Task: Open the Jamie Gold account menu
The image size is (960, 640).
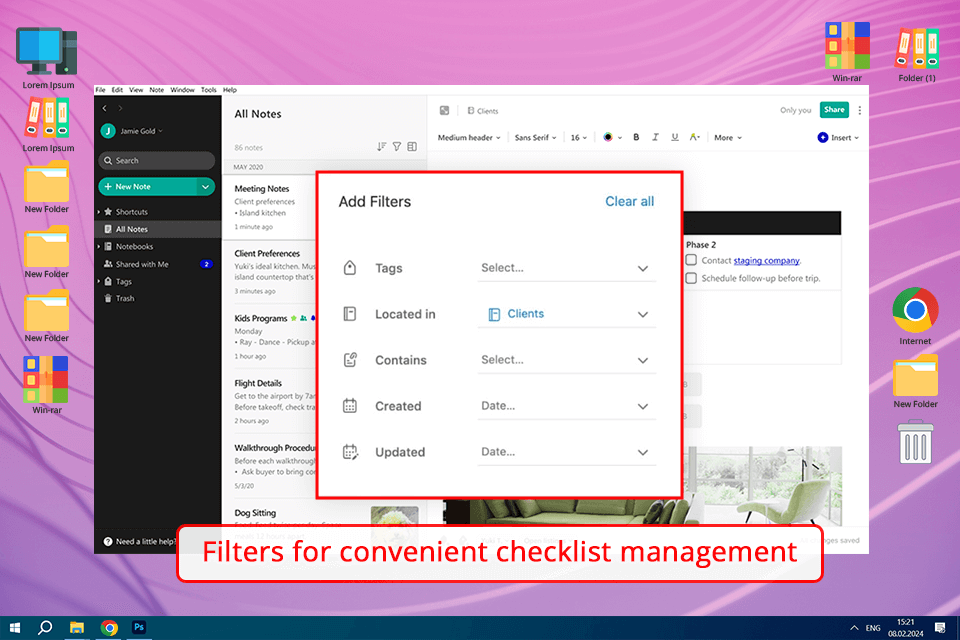Action: (x=132, y=130)
